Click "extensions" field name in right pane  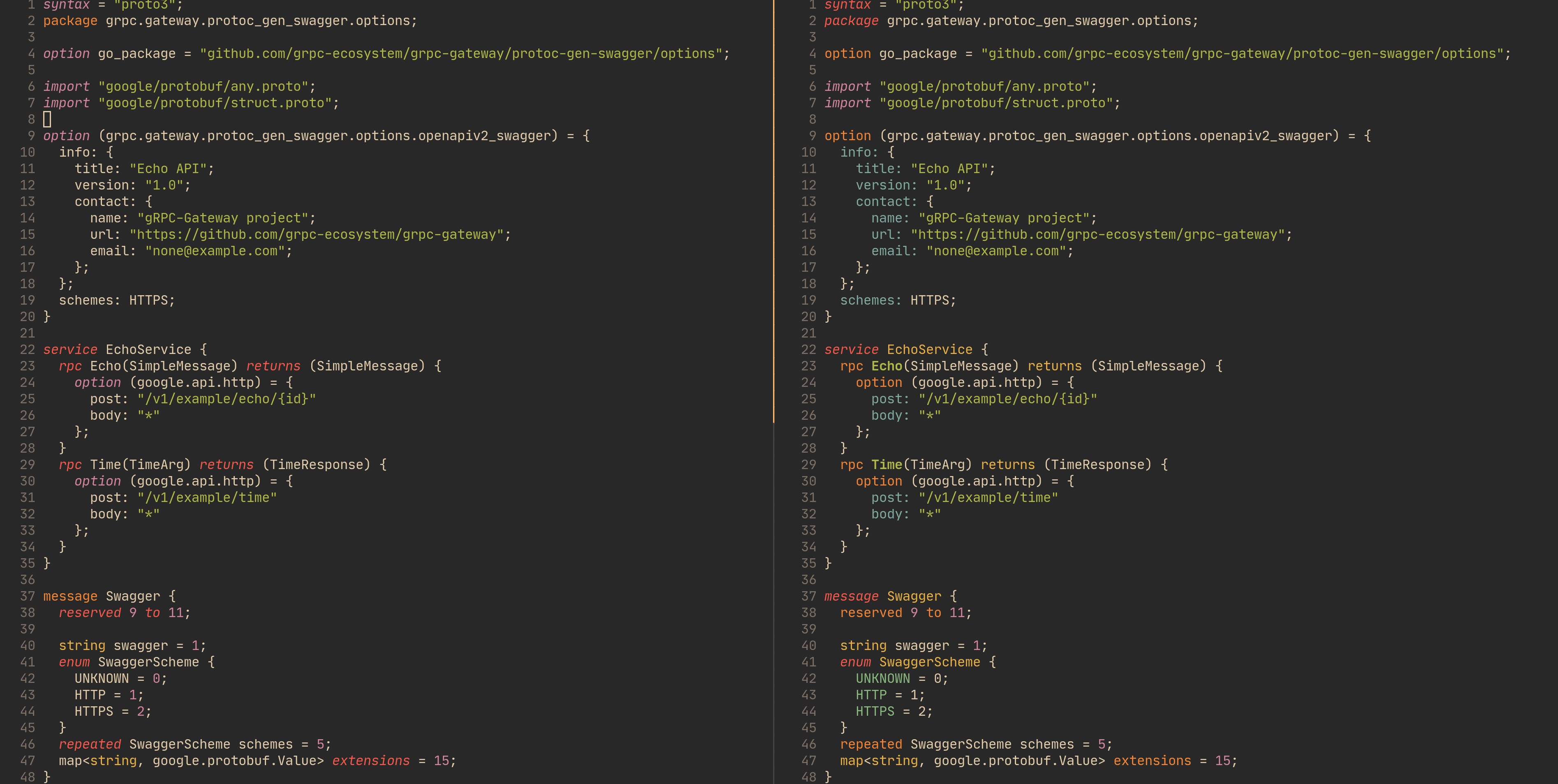coord(1152,761)
